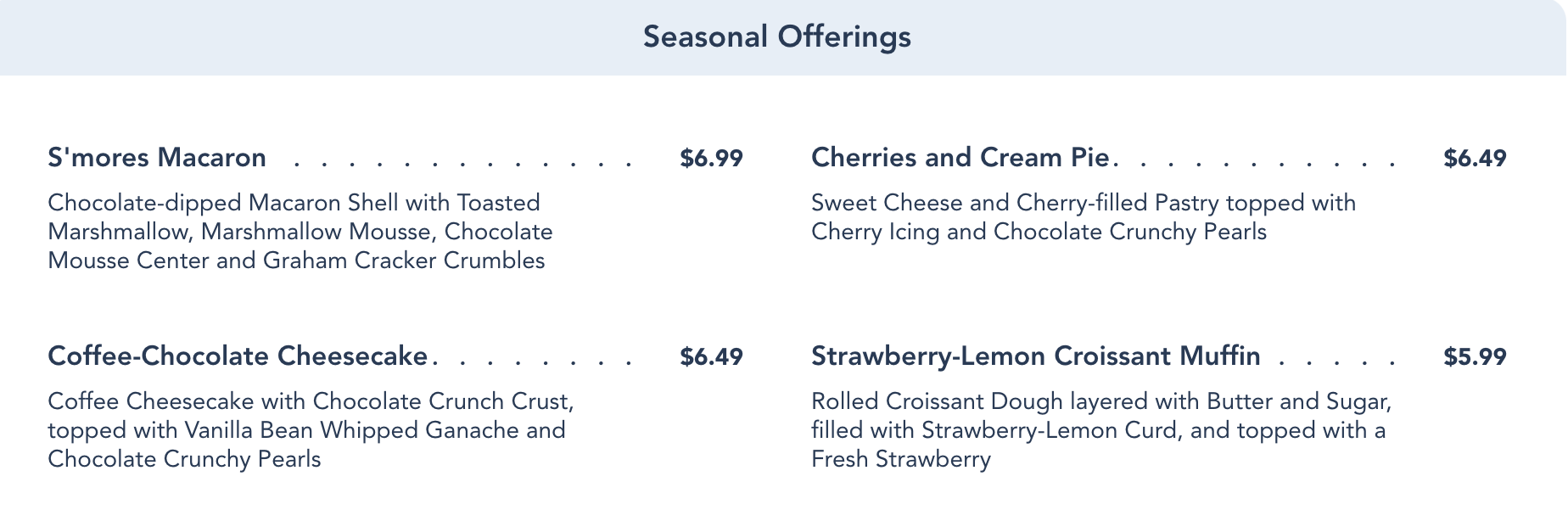Screen dimensions: 1568x521
Task: Click the Sweet Cheese and Cherry-filled Pastry description
Action: click(x=1083, y=217)
